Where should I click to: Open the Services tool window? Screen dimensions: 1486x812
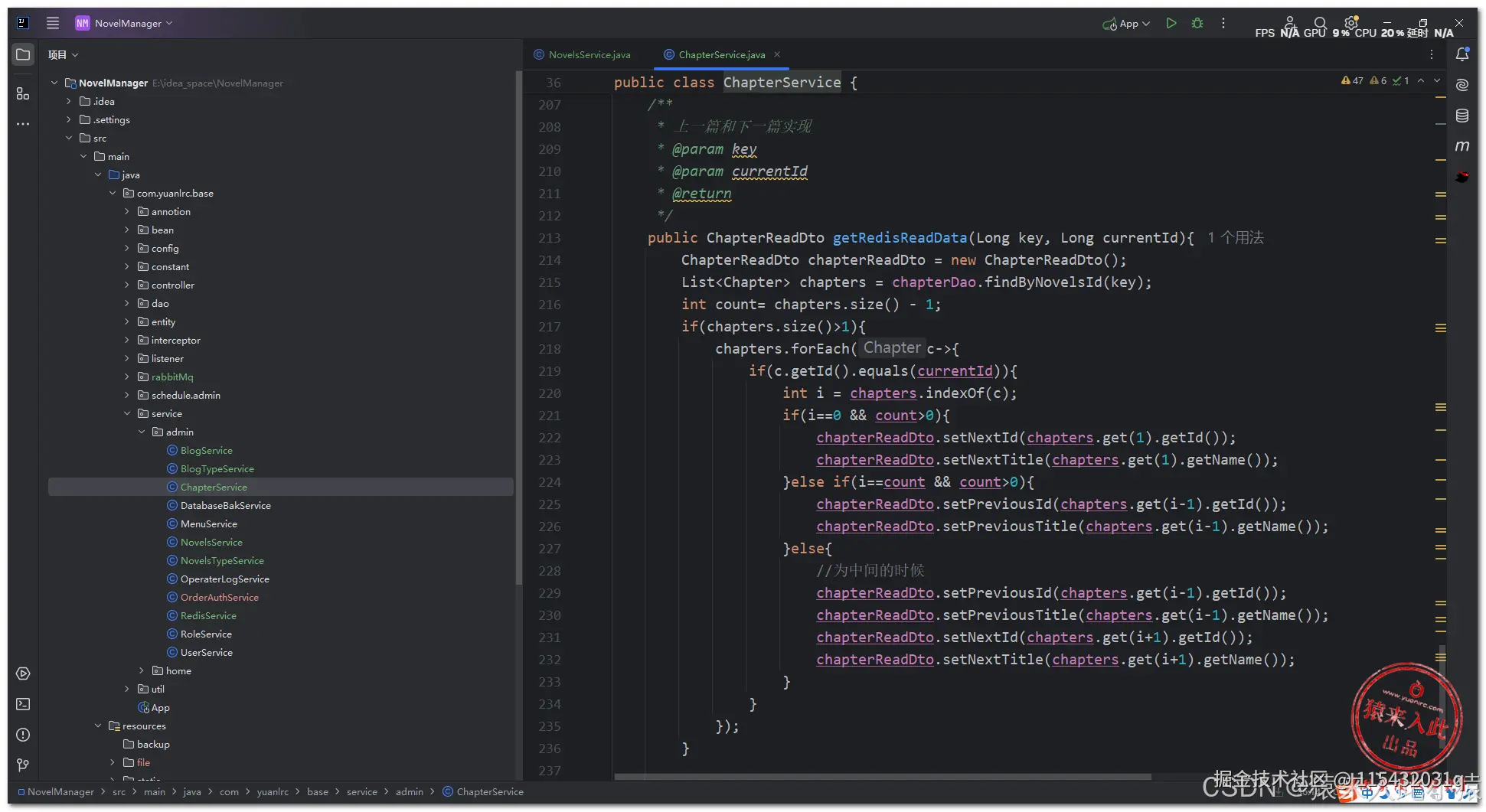pos(23,673)
